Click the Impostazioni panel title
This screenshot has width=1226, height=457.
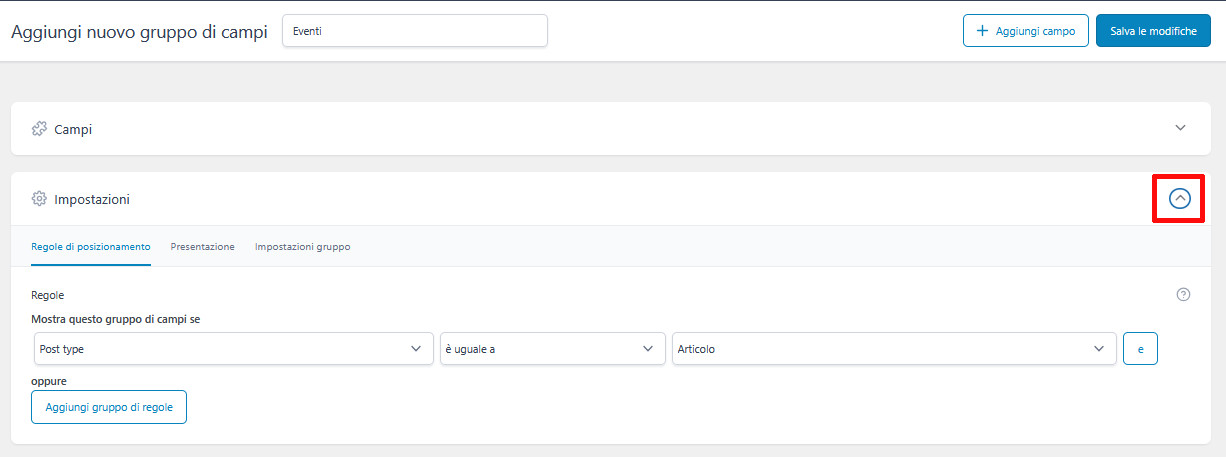pos(92,199)
